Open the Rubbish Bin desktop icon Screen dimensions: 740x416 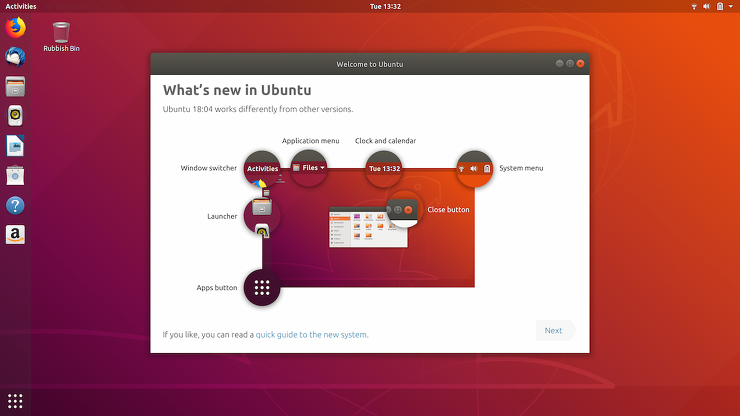click(x=61, y=37)
